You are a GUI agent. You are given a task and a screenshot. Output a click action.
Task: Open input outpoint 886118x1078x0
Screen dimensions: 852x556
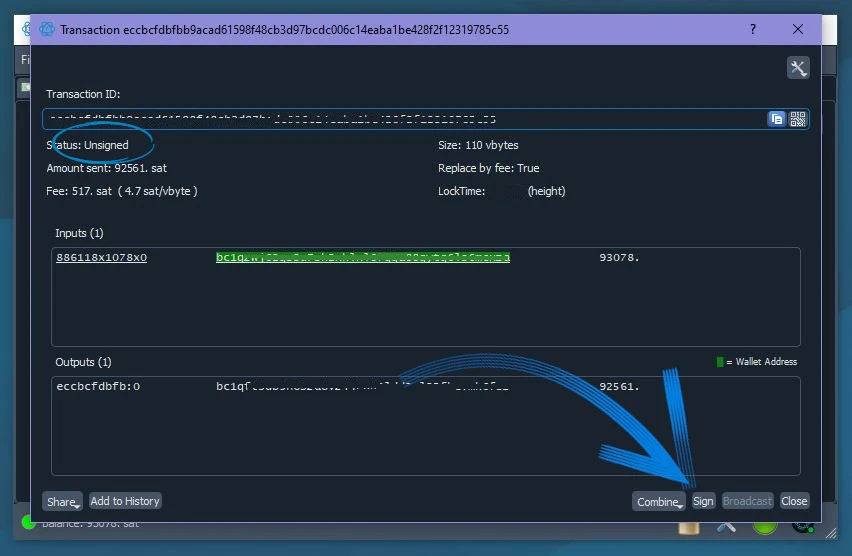click(x=101, y=258)
